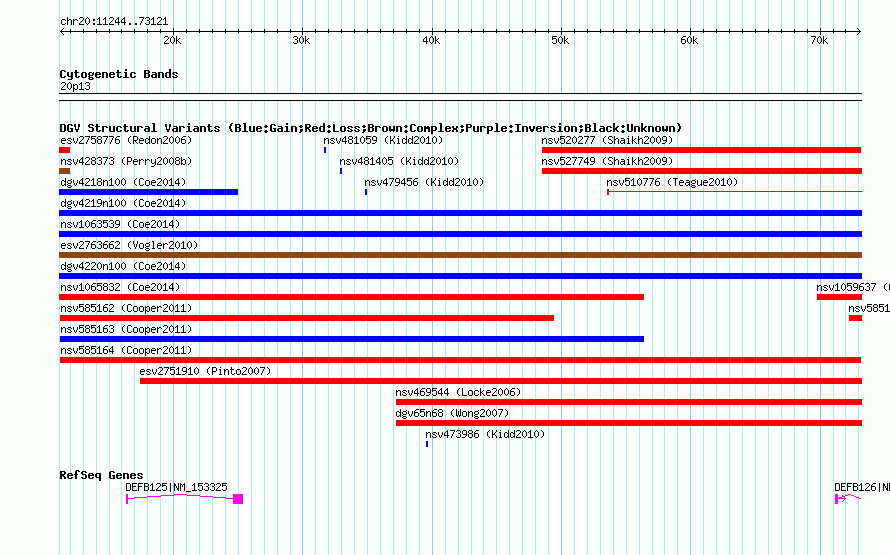This screenshot has height=555, width=890.
Task: Click the esv2751910 (Pinto2007) label
Action: point(205,371)
